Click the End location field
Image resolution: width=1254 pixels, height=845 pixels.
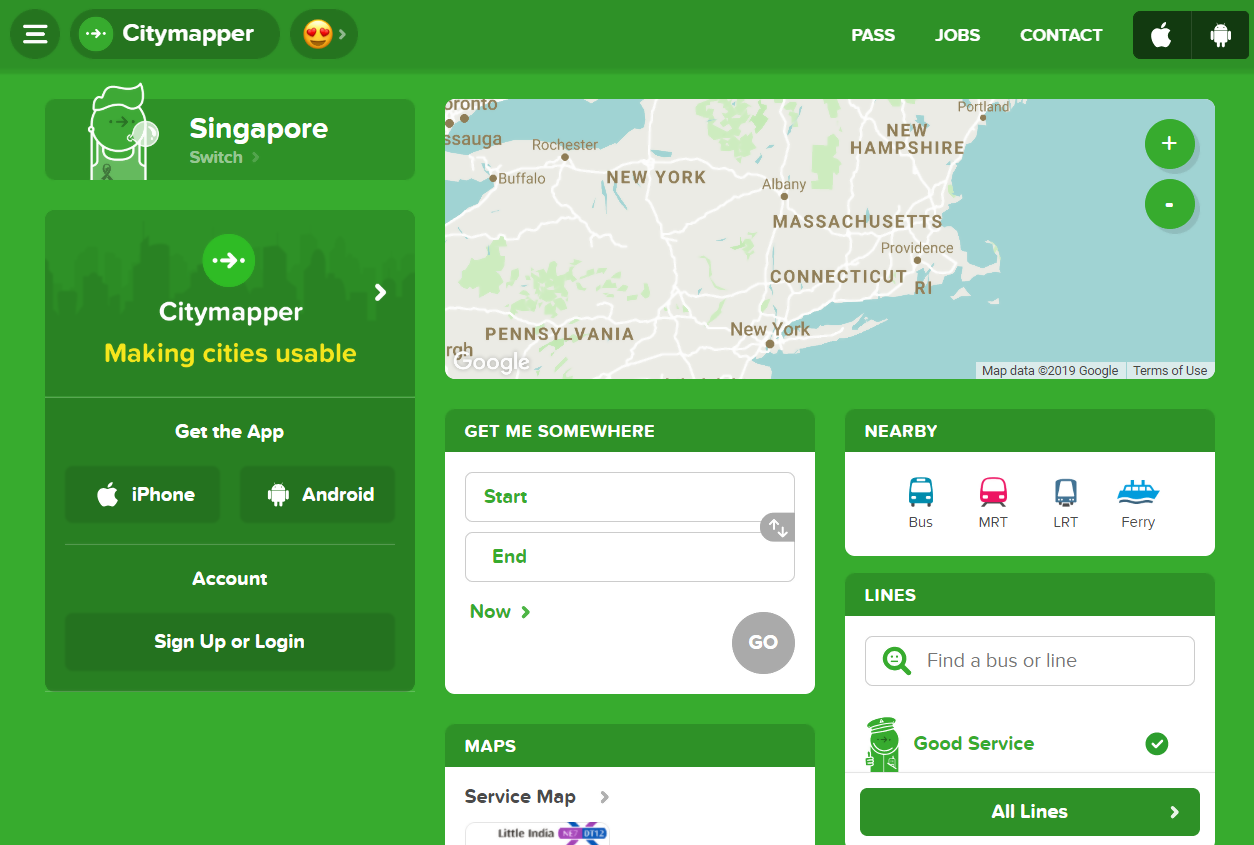(630, 557)
